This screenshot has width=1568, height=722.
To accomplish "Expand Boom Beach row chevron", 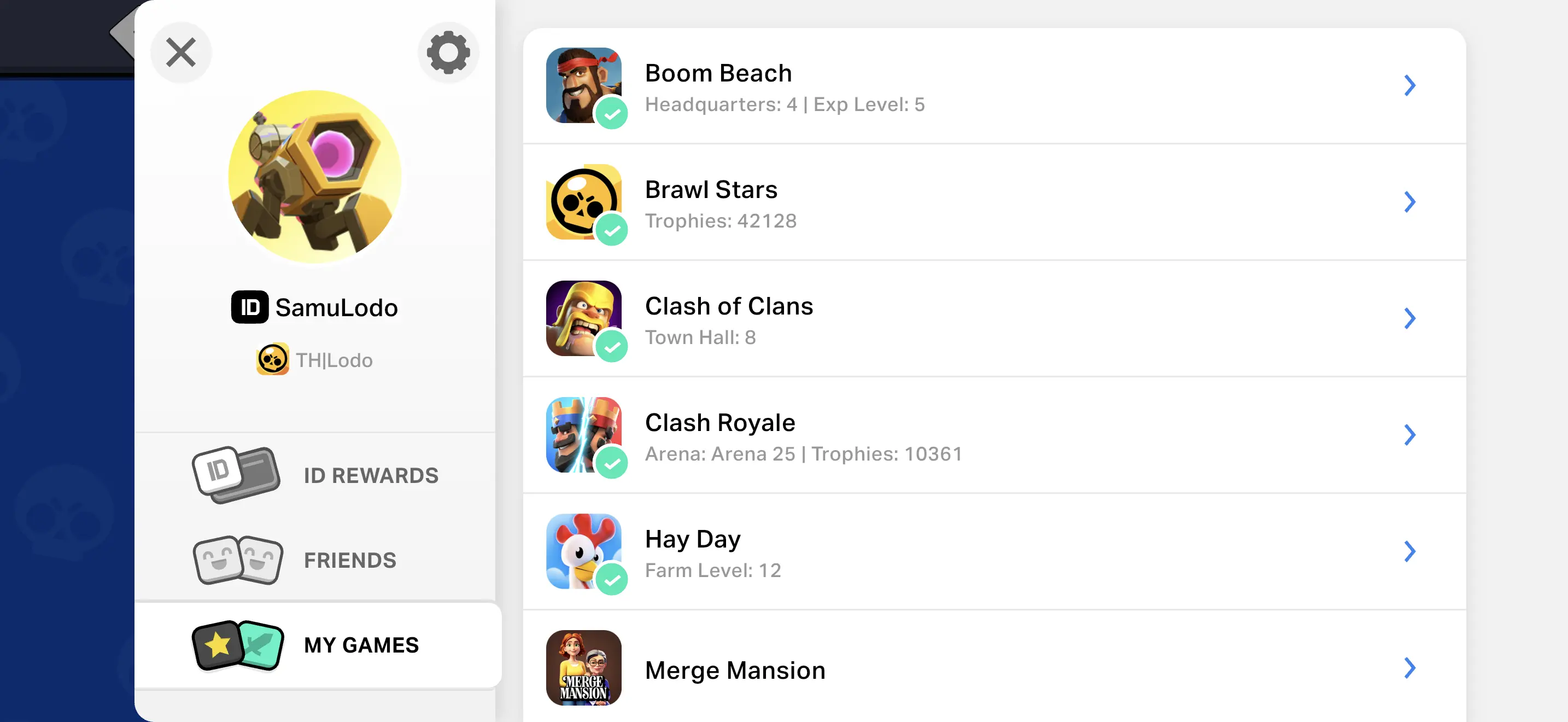I will click(x=1410, y=85).
